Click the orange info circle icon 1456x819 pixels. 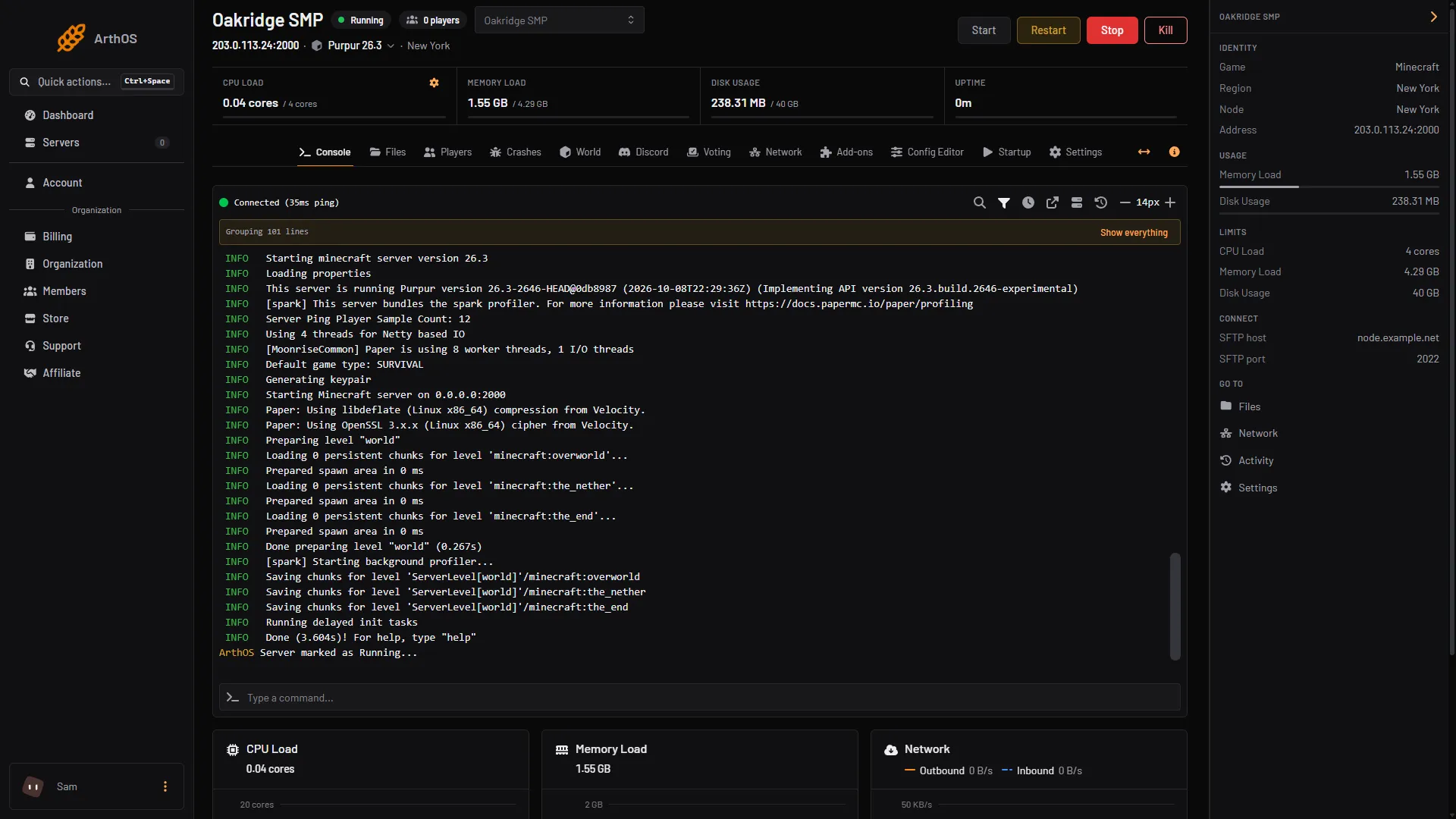point(1175,152)
